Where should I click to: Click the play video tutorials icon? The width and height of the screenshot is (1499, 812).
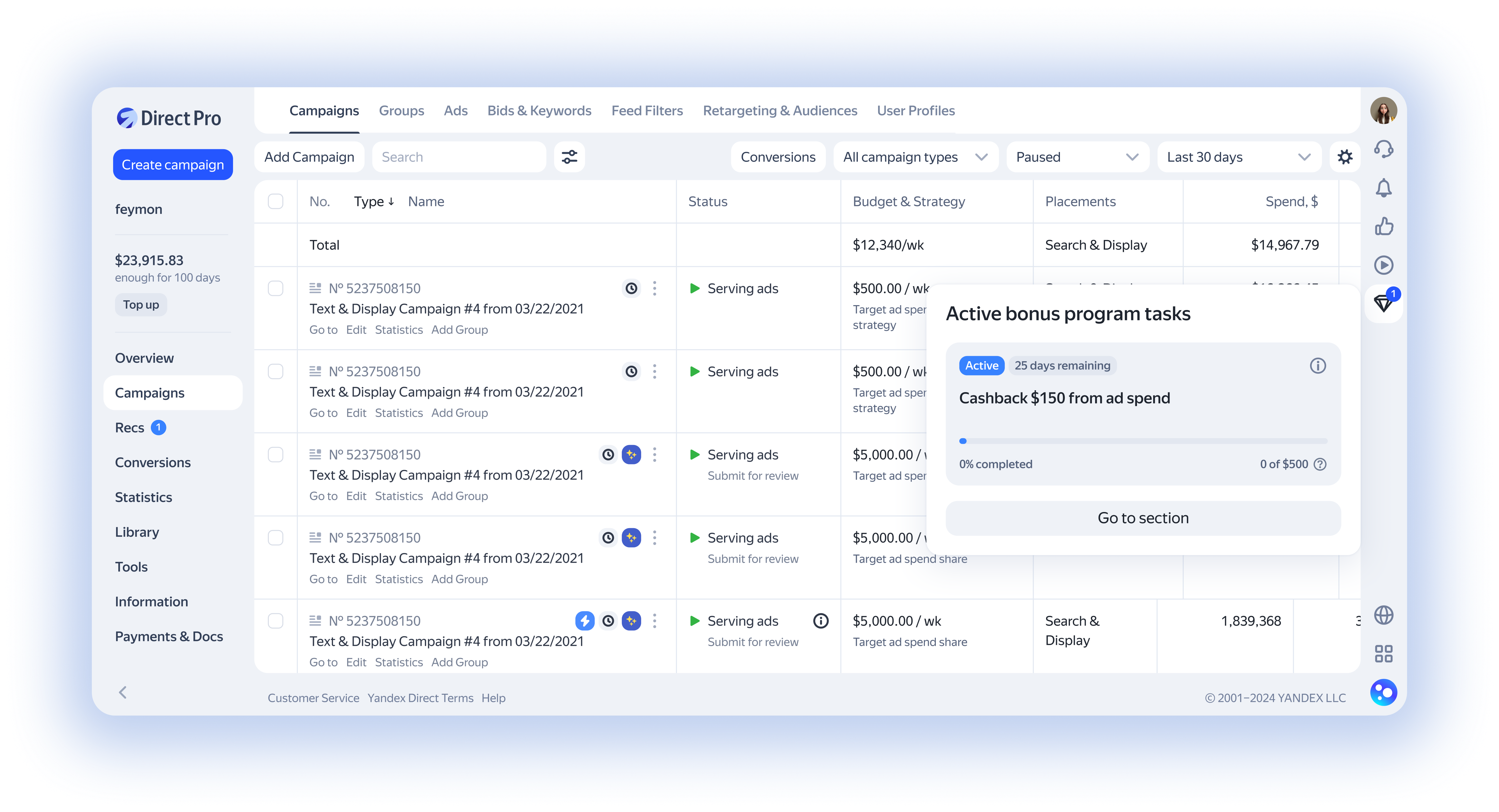pyautogui.click(x=1383, y=265)
